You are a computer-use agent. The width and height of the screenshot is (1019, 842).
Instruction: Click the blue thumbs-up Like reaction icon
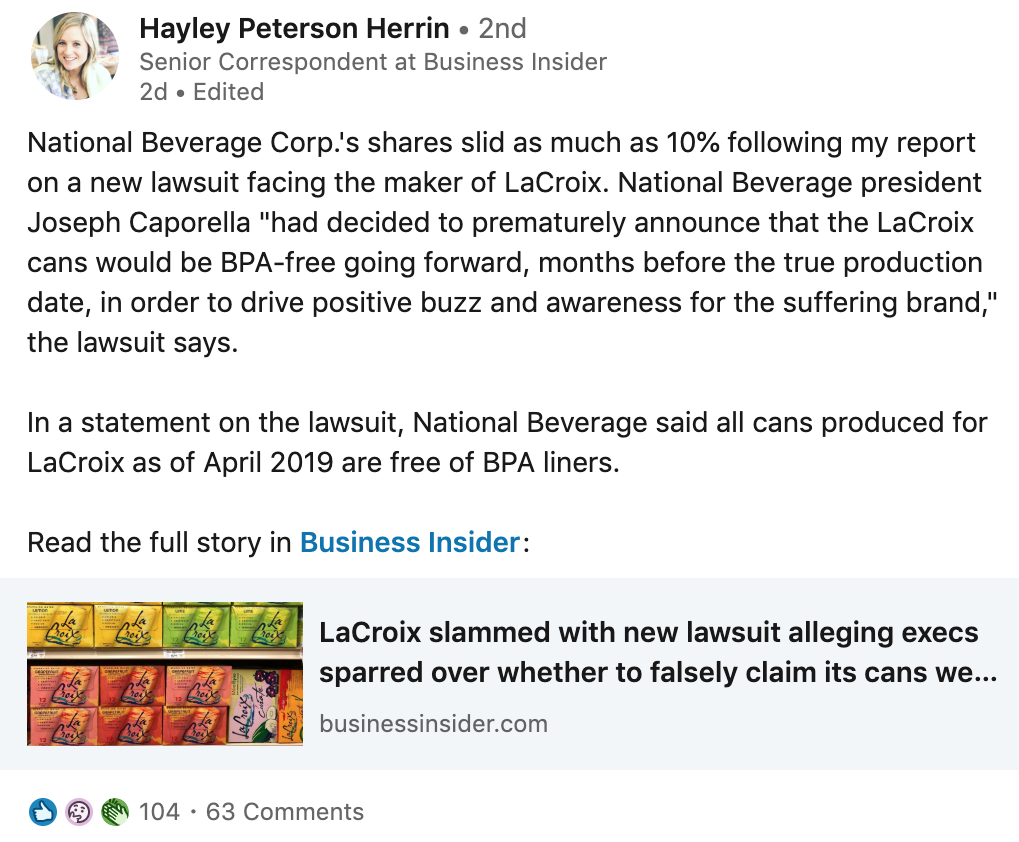point(42,812)
